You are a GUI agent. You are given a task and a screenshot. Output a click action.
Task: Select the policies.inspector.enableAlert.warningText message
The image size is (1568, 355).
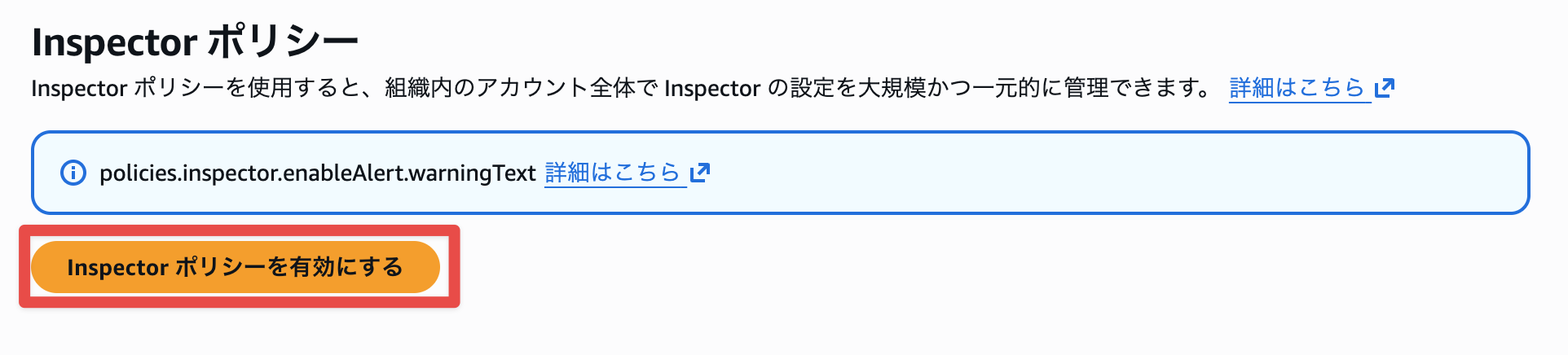click(317, 173)
